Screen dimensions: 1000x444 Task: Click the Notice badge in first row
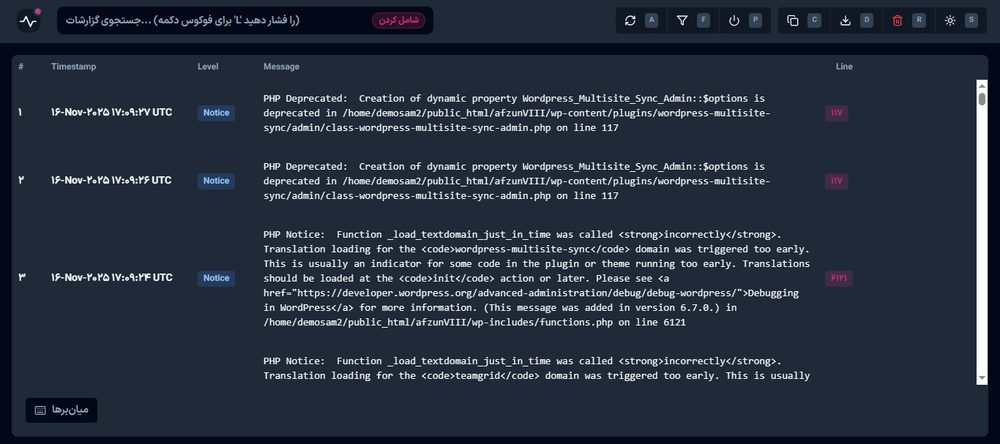[x=216, y=113]
